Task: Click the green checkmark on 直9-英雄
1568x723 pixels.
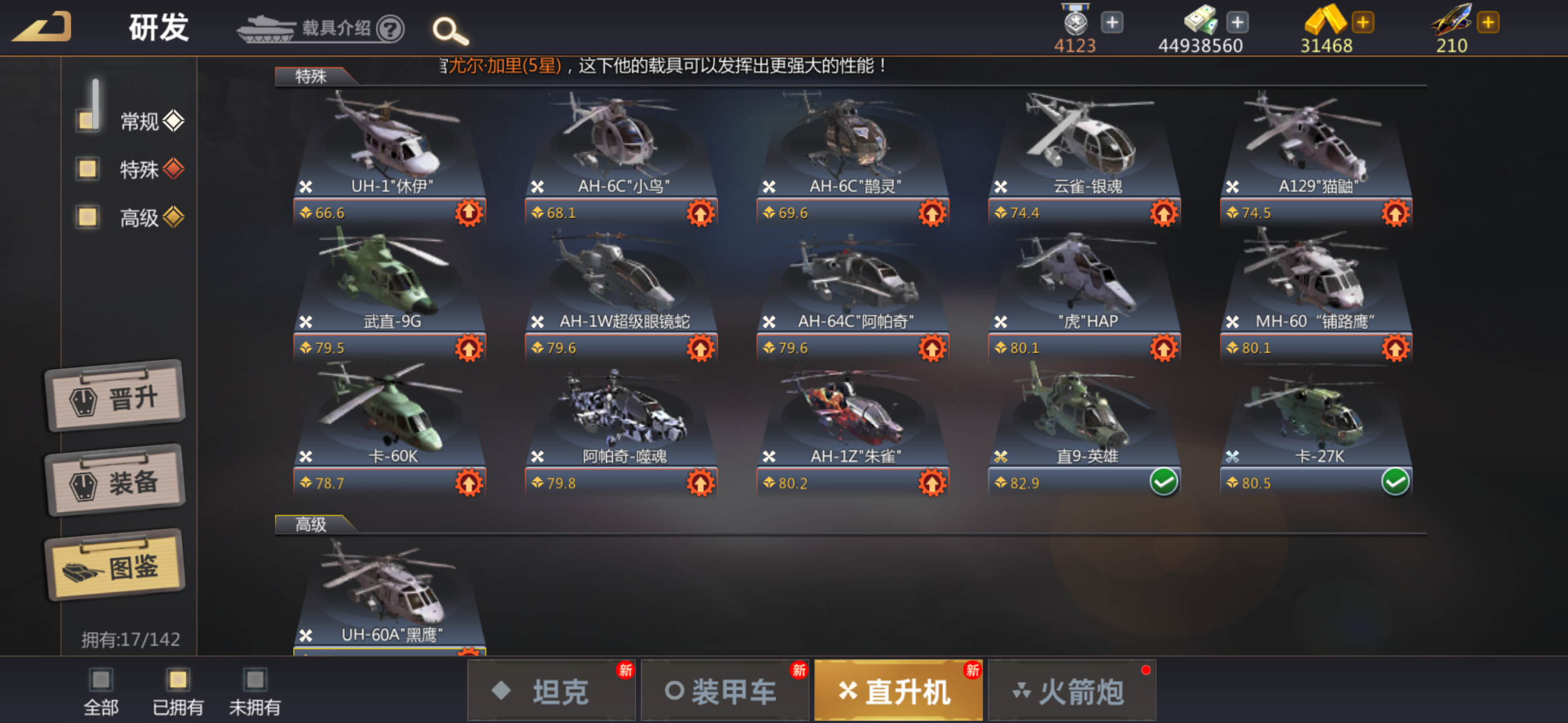Action: click(x=1163, y=483)
